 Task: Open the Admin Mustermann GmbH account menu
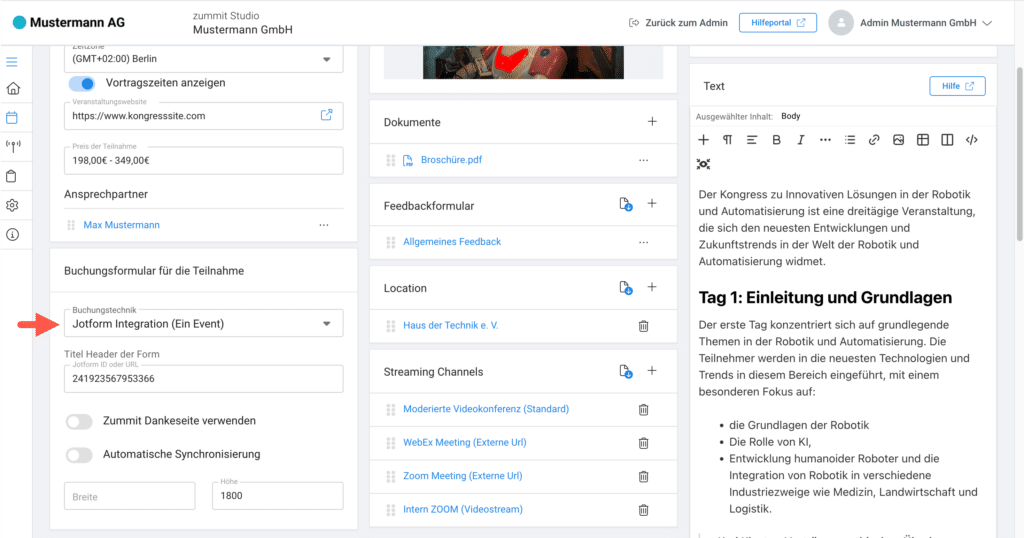coord(910,23)
